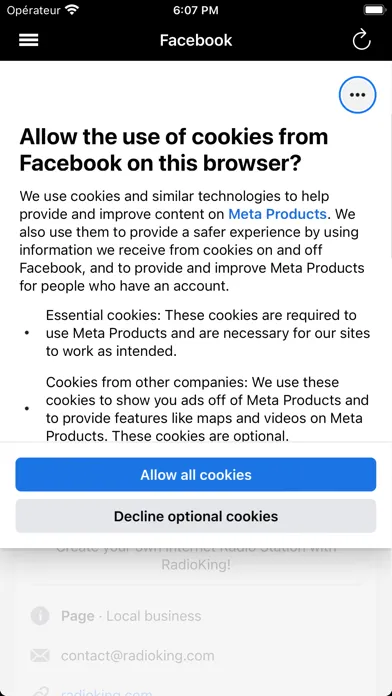Screen dimensions: 392x696
Task: Open the hamburger menu
Action: pyautogui.click(x=28, y=40)
